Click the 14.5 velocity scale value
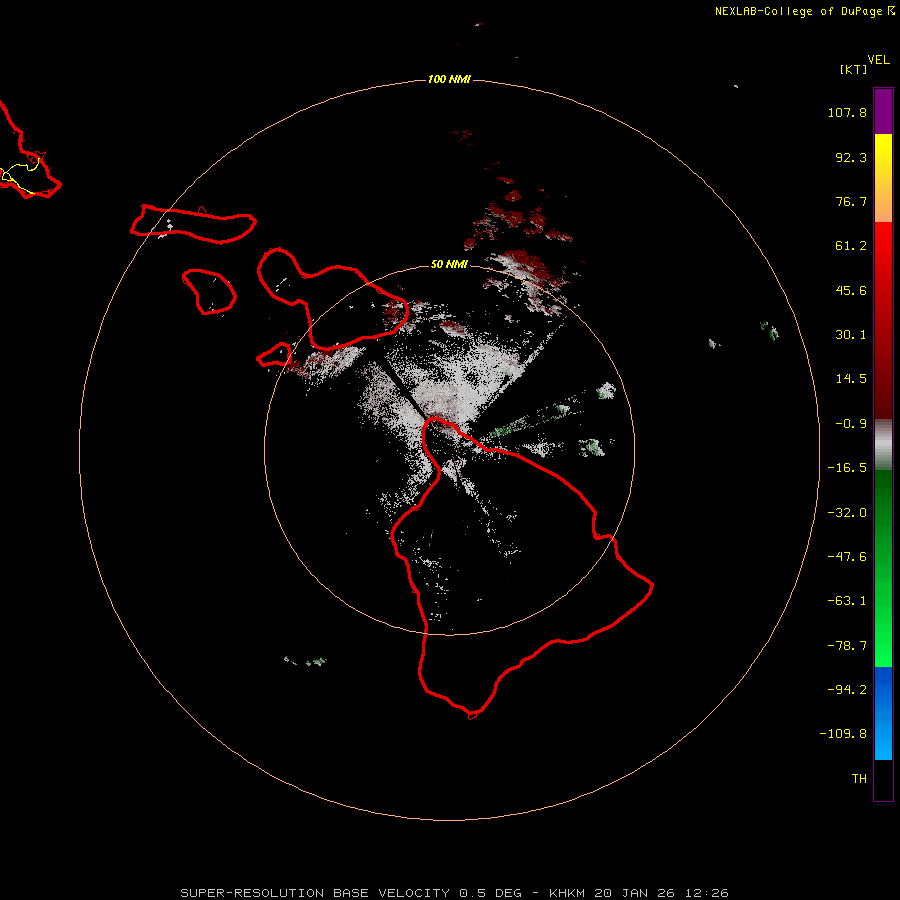 point(851,379)
